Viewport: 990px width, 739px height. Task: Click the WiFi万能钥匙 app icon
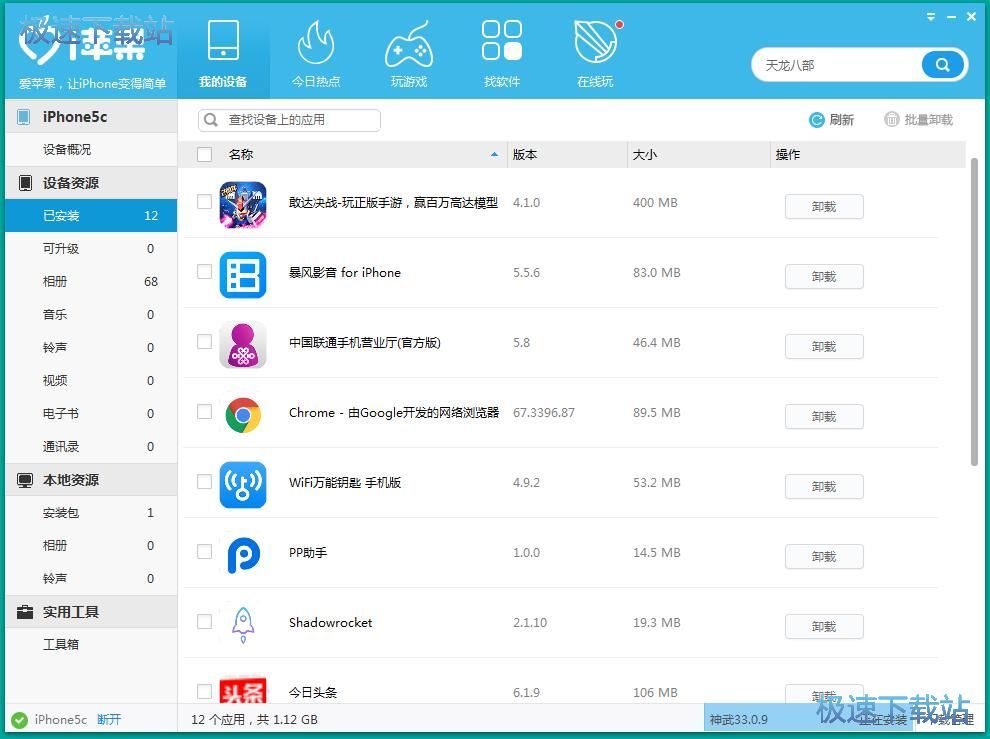pyautogui.click(x=243, y=485)
